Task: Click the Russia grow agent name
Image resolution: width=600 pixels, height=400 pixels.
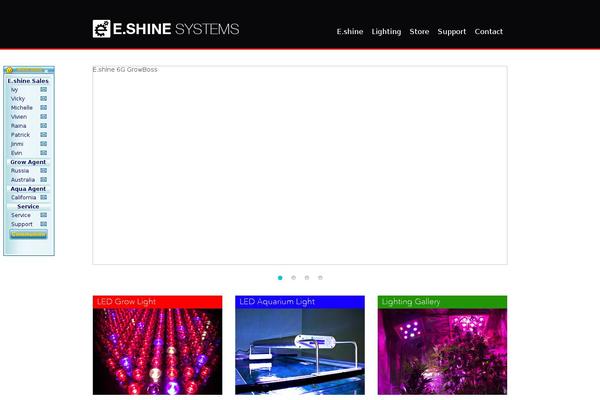Action: click(x=20, y=171)
